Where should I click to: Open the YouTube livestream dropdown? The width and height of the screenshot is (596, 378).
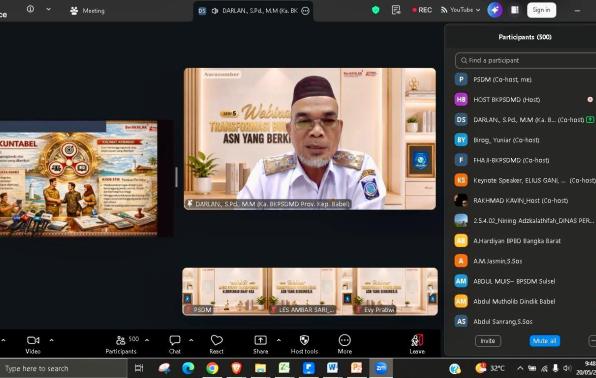point(460,10)
